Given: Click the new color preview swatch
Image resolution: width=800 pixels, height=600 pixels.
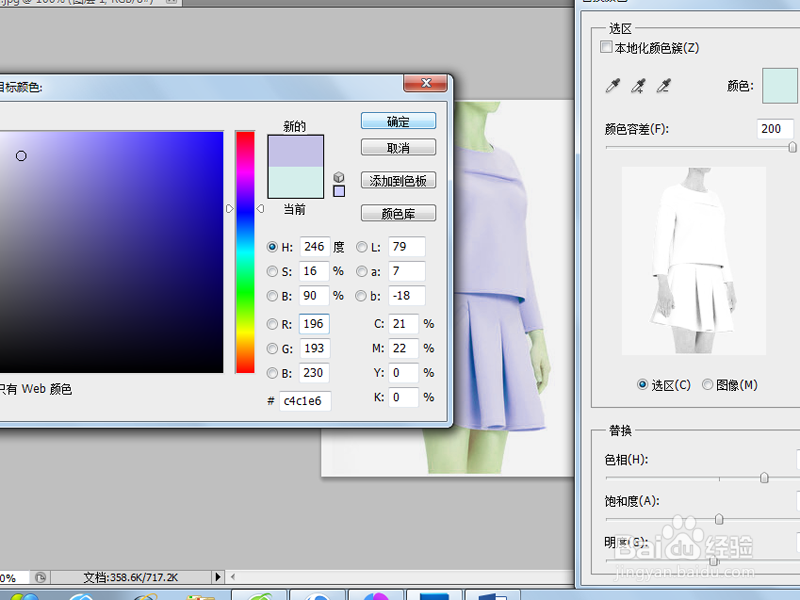Looking at the screenshot, I should coord(295,151).
